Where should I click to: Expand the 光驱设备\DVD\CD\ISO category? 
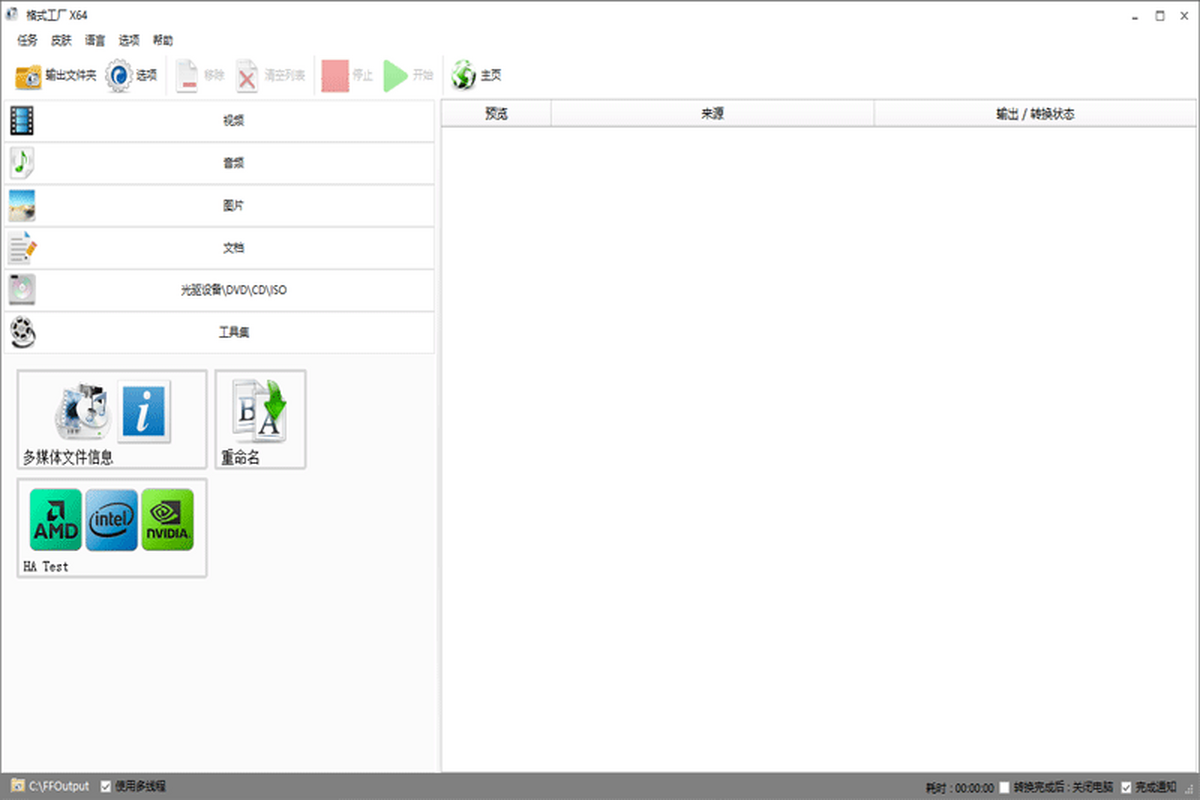pos(219,290)
